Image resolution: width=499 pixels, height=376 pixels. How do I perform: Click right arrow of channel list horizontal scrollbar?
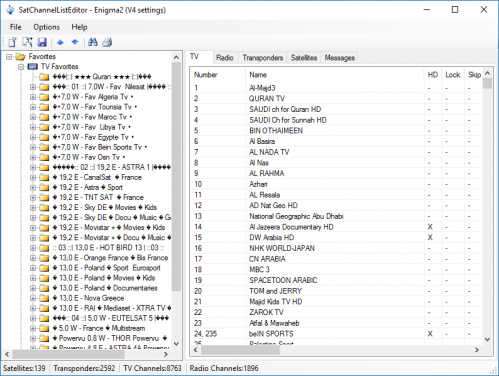coord(477,350)
